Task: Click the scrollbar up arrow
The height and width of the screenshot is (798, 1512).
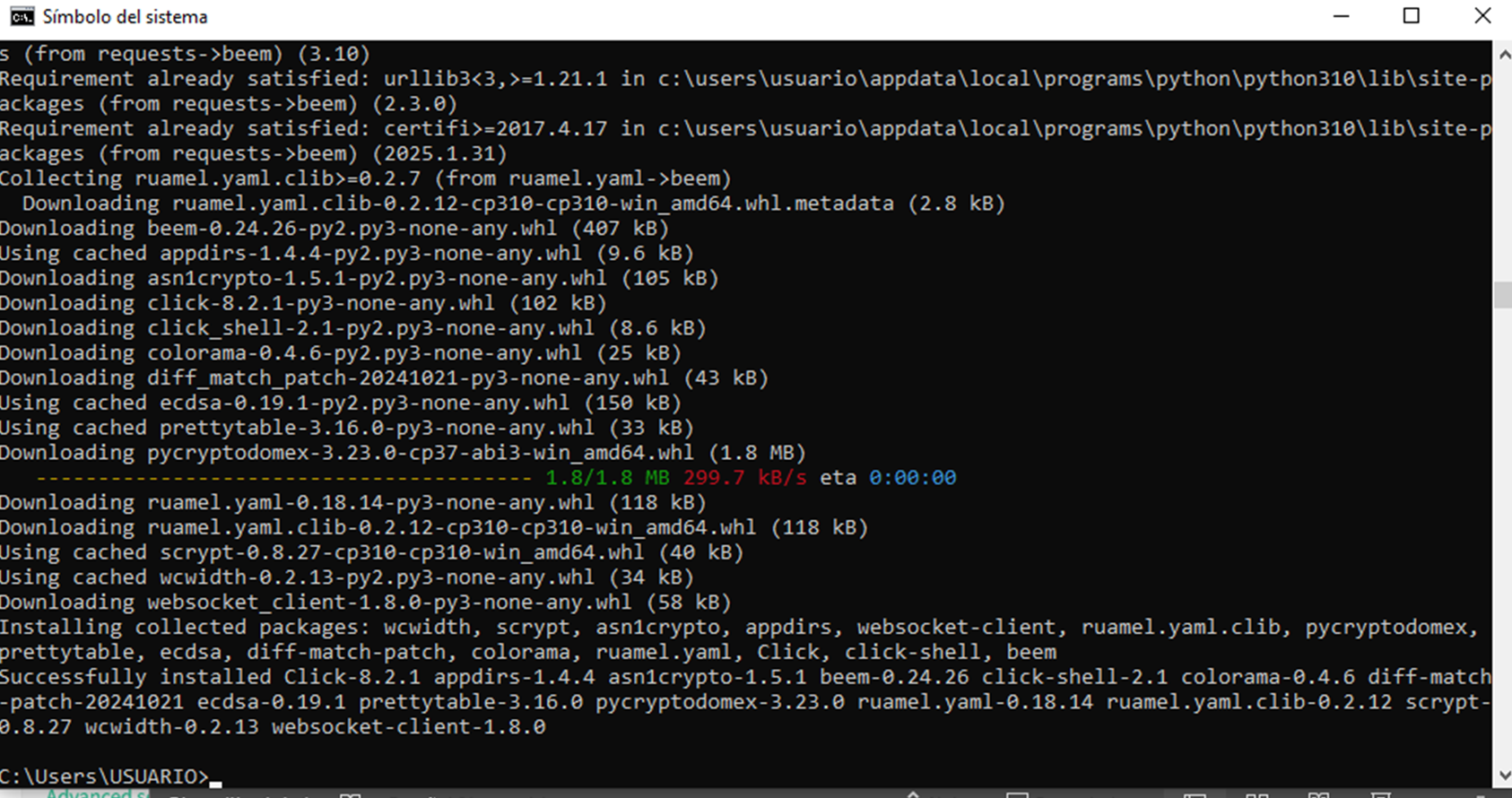Action: point(1503,54)
